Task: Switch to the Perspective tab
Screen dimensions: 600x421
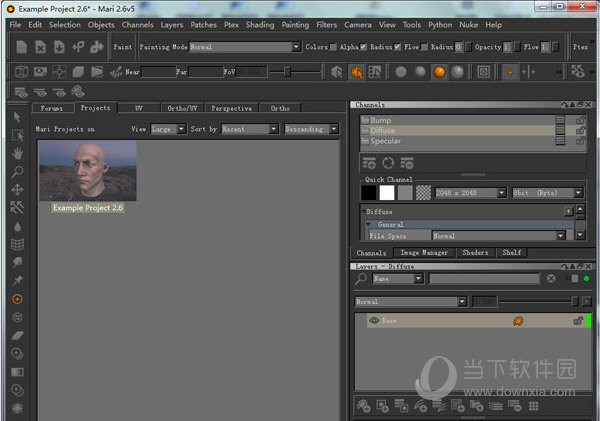Action: pos(233,108)
